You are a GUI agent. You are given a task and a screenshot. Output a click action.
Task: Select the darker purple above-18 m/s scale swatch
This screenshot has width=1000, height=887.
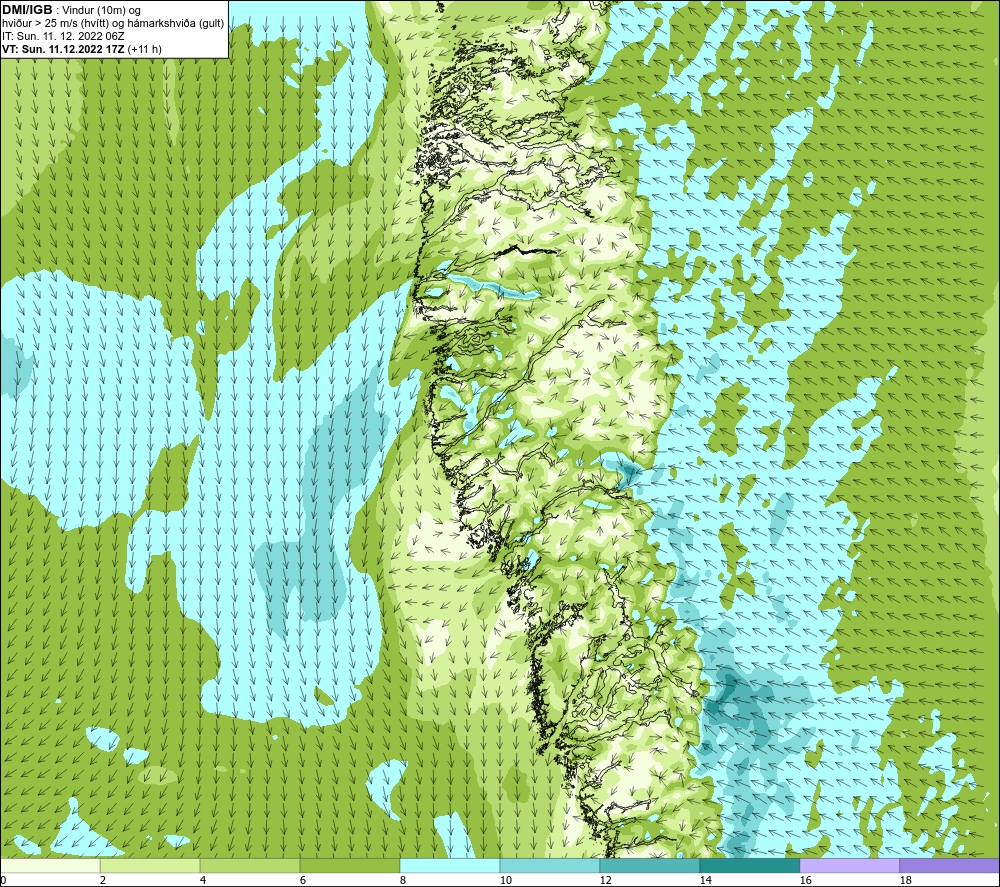pos(949,865)
